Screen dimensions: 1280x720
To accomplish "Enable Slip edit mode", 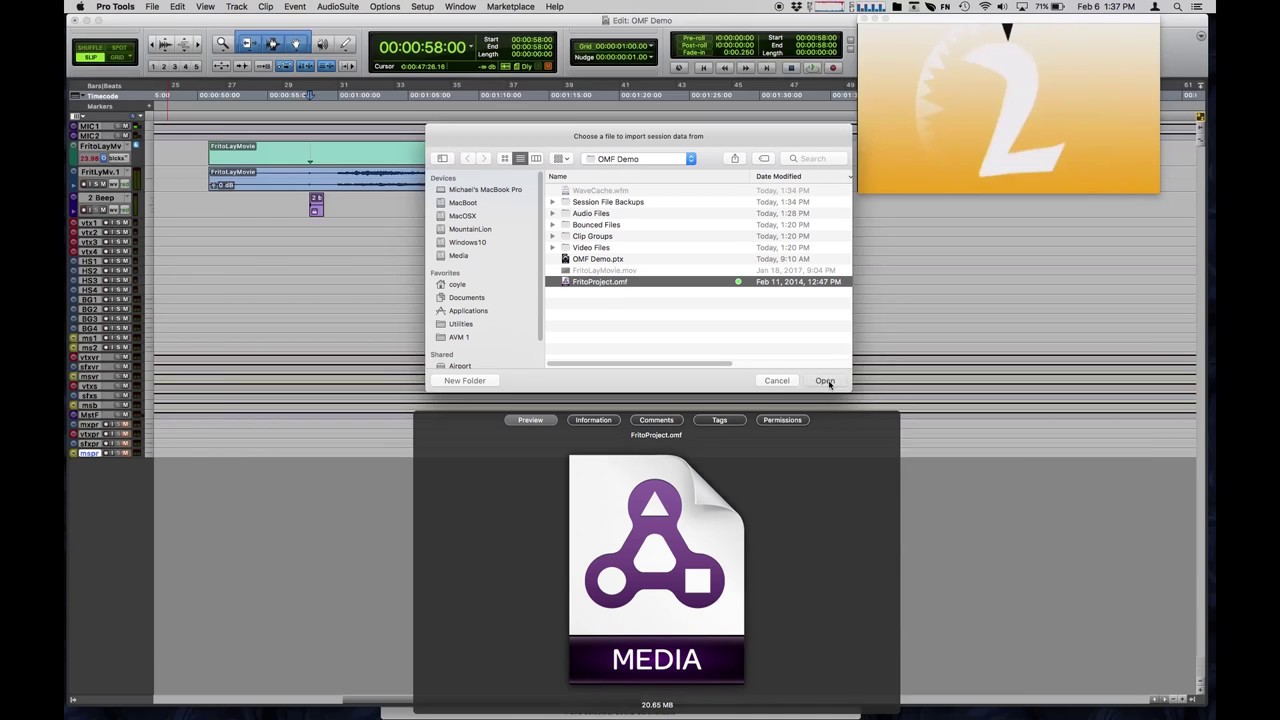I will pyautogui.click(x=90, y=57).
